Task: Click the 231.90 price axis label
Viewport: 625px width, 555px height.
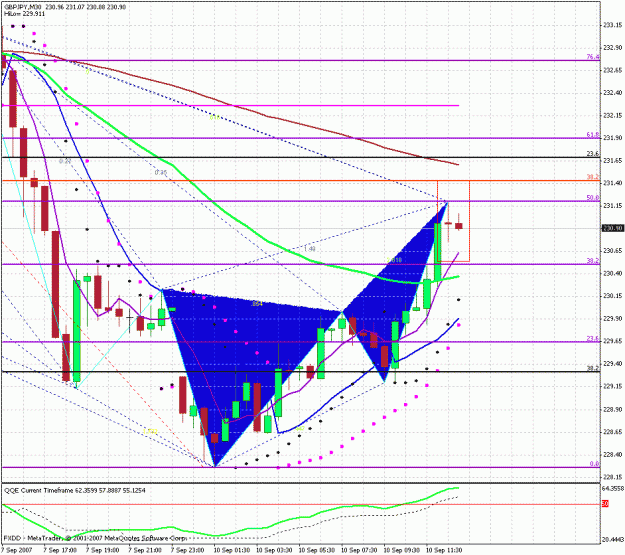Action: coord(613,138)
